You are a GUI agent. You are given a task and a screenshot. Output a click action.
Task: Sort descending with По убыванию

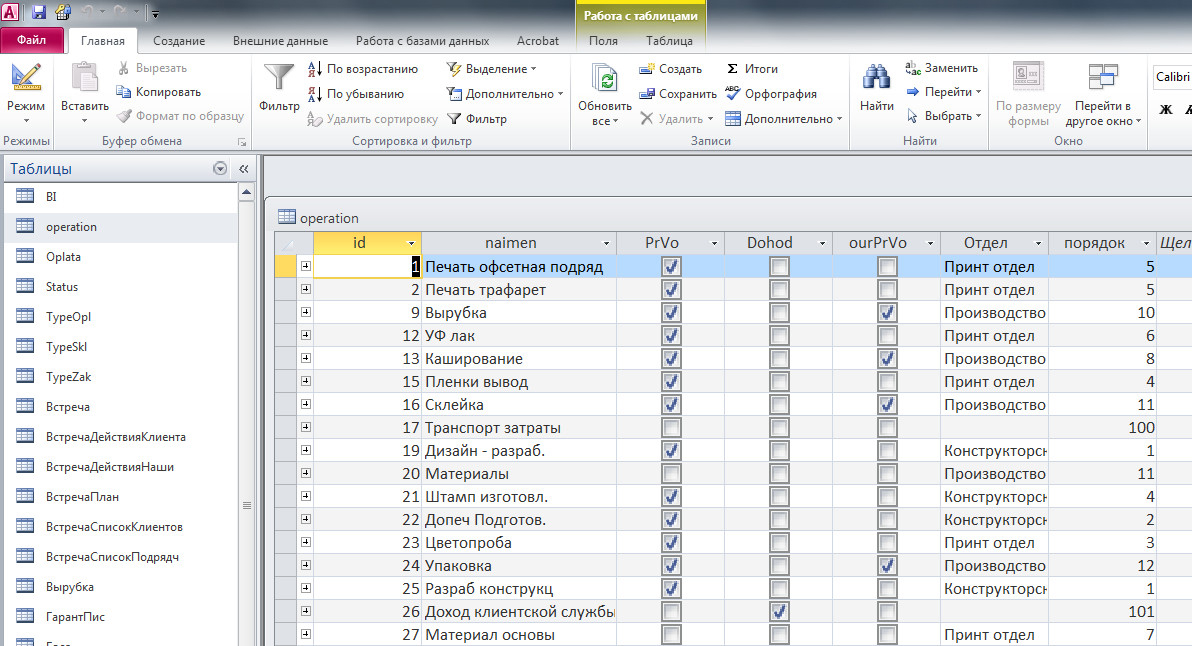[356, 94]
